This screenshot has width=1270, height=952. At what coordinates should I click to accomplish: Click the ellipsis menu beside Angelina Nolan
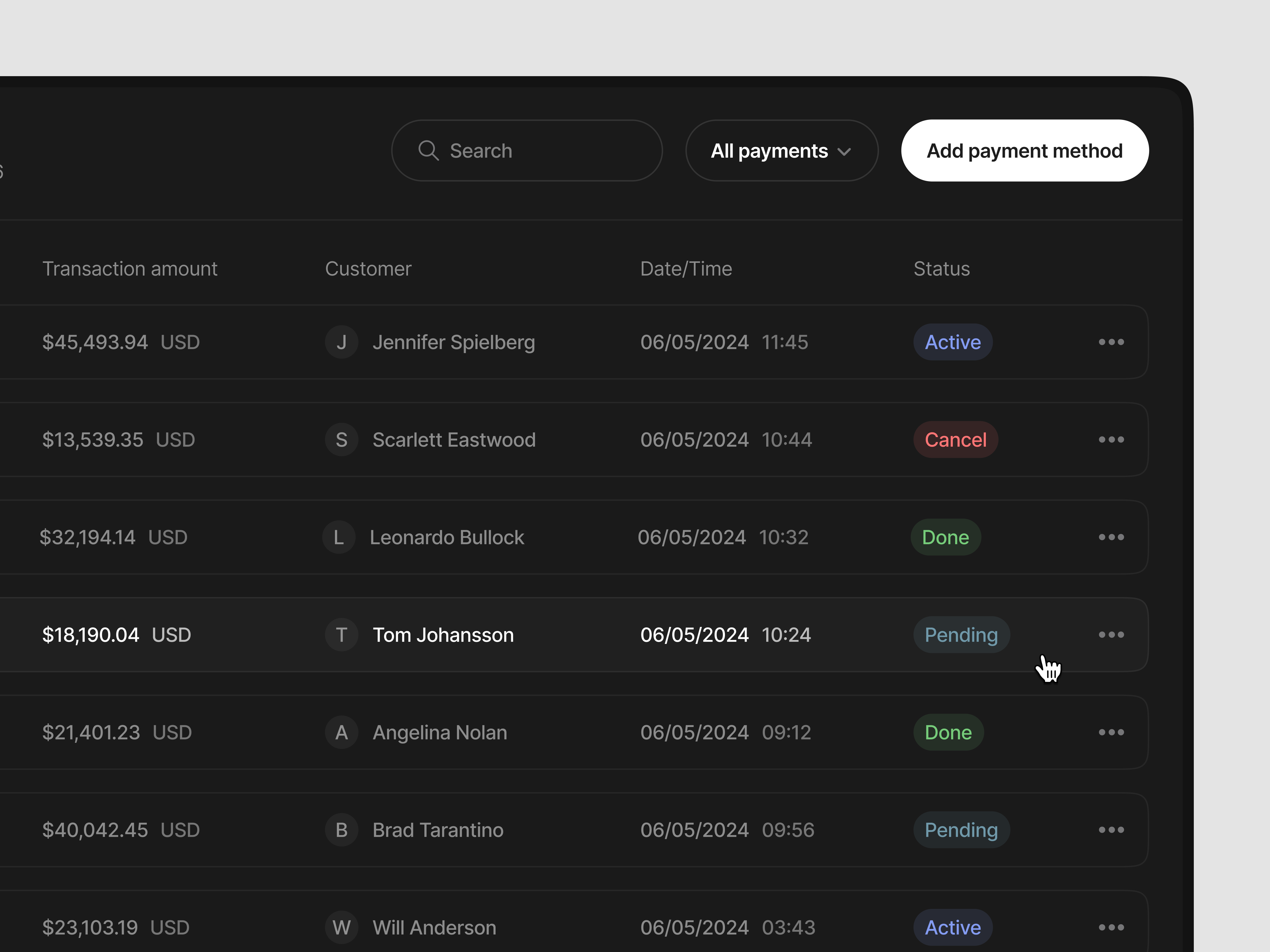pyautogui.click(x=1112, y=732)
